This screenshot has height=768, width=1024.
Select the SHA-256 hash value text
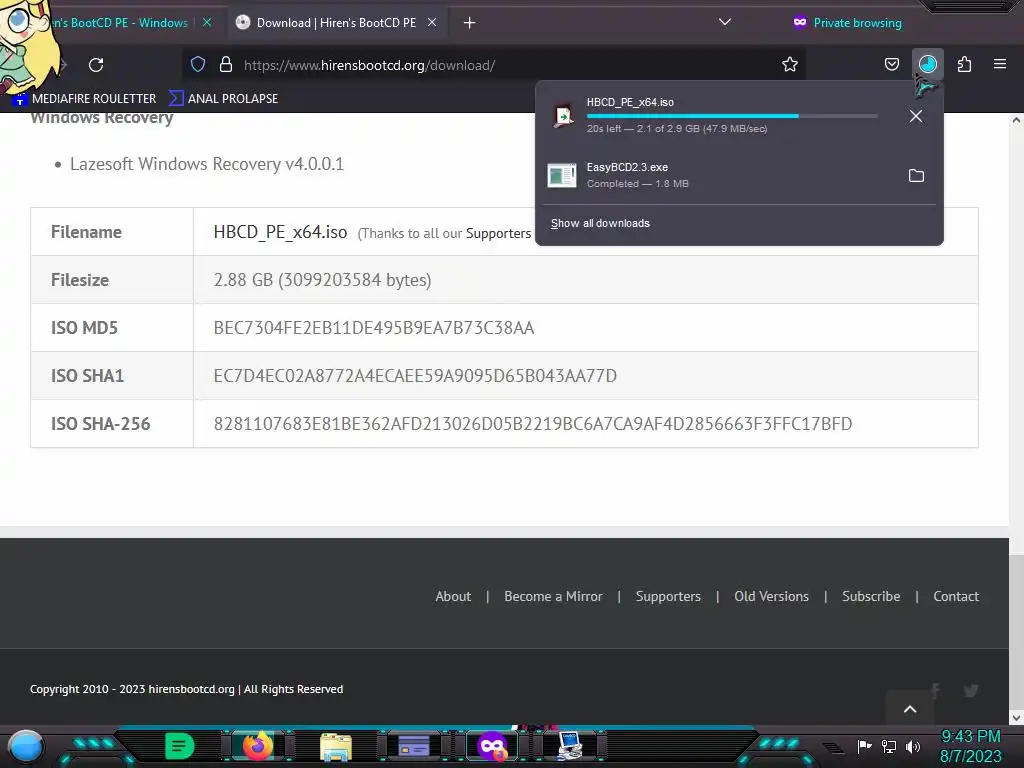coord(532,424)
